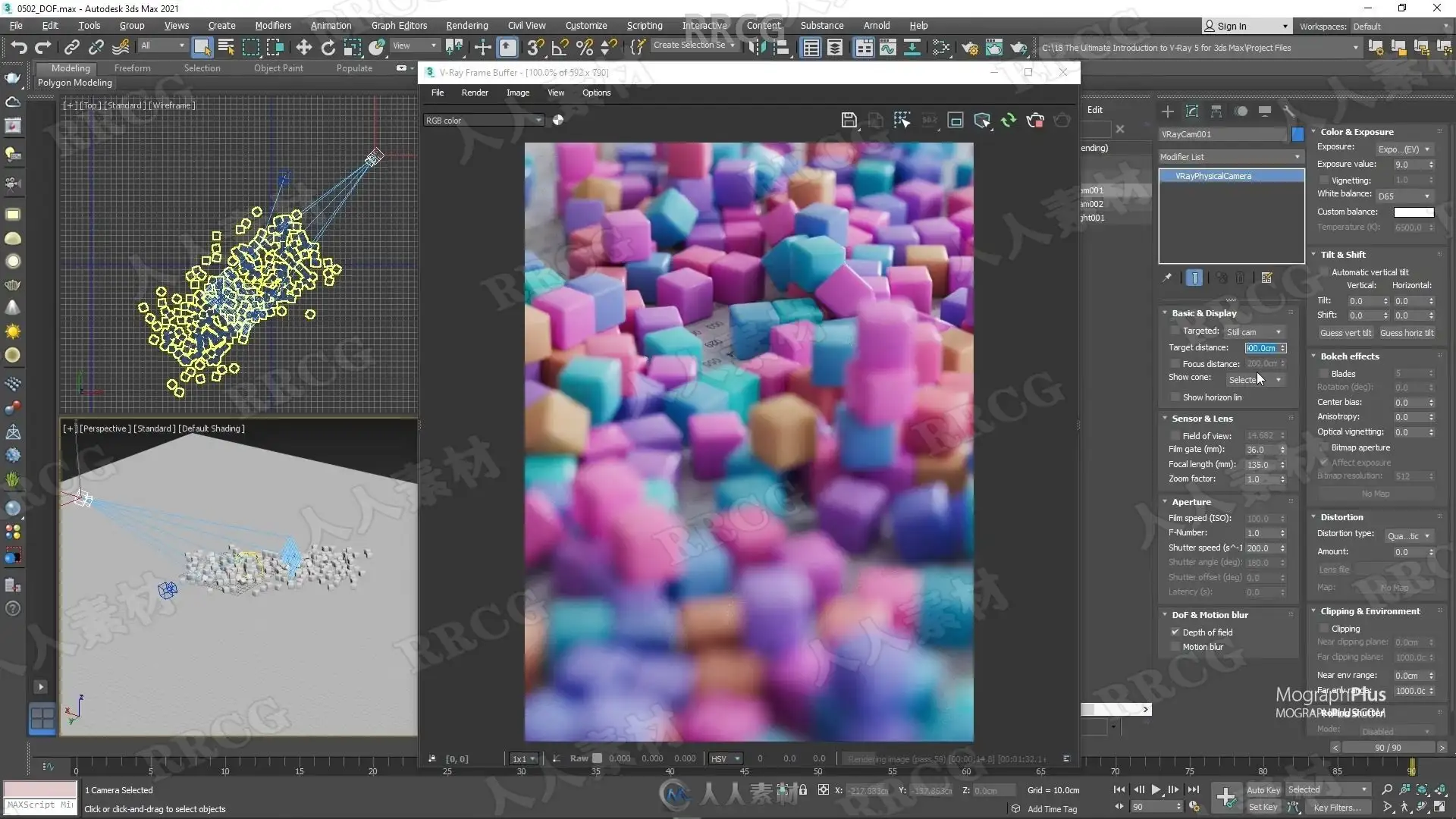
Task: Stop rendering with the teapot stop icon
Action: coord(1034,120)
